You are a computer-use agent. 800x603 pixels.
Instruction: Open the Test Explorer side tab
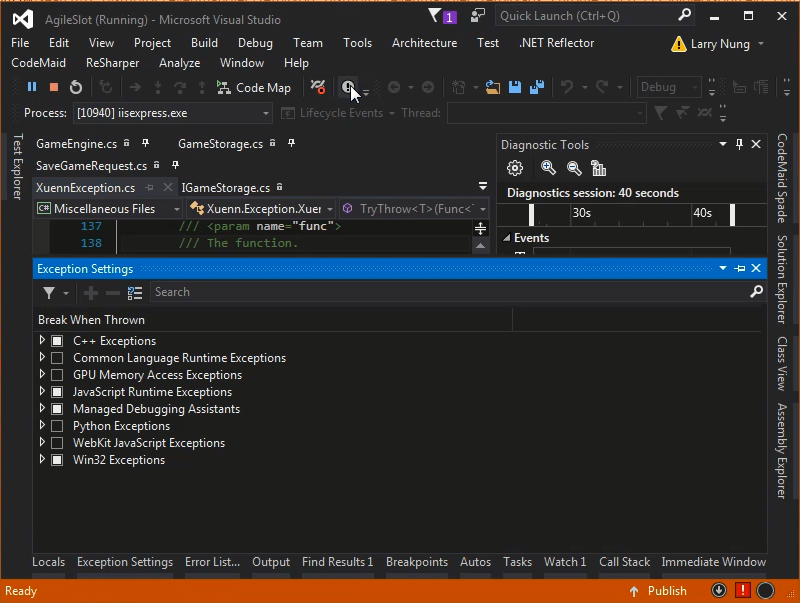click(17, 166)
